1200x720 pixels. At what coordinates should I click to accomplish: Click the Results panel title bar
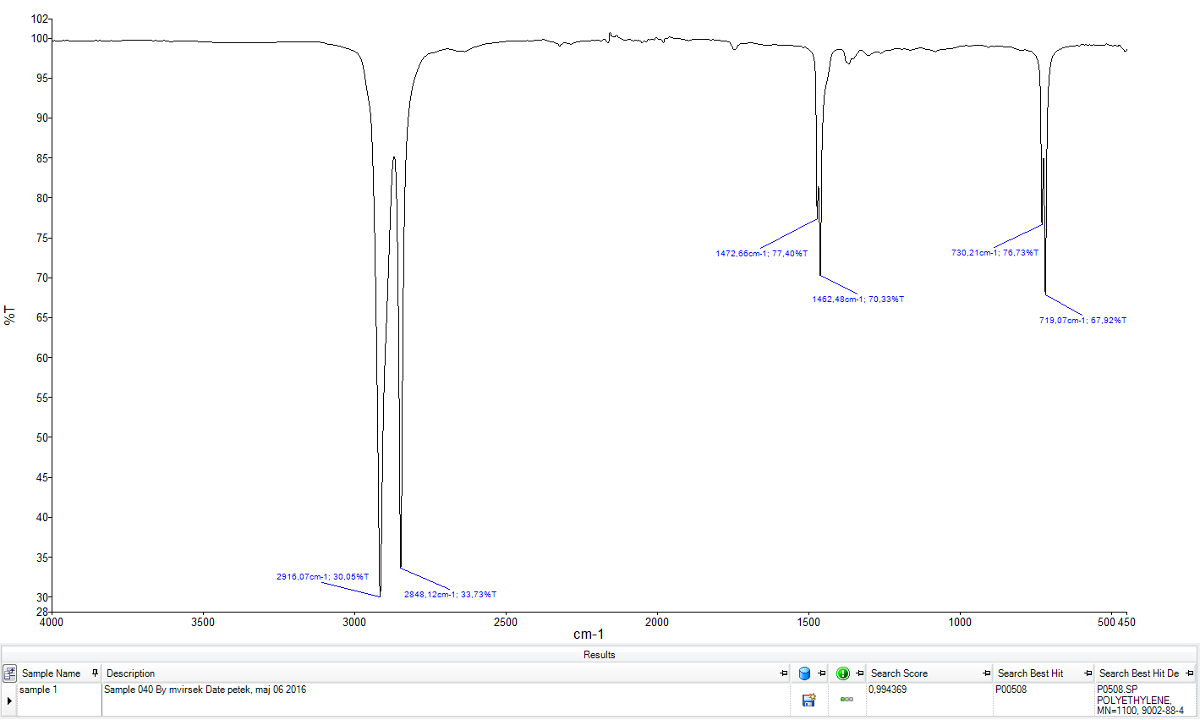click(x=600, y=655)
